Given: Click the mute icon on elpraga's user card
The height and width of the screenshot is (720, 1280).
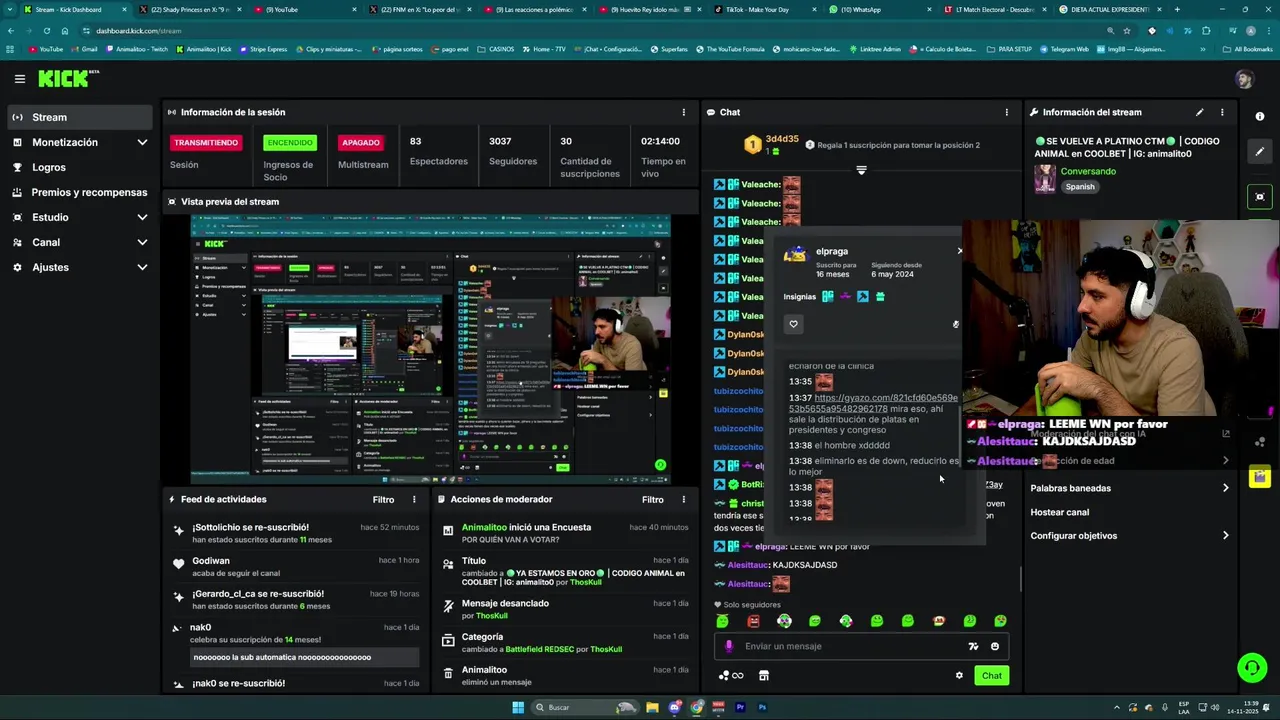Looking at the screenshot, I should coord(956,324).
